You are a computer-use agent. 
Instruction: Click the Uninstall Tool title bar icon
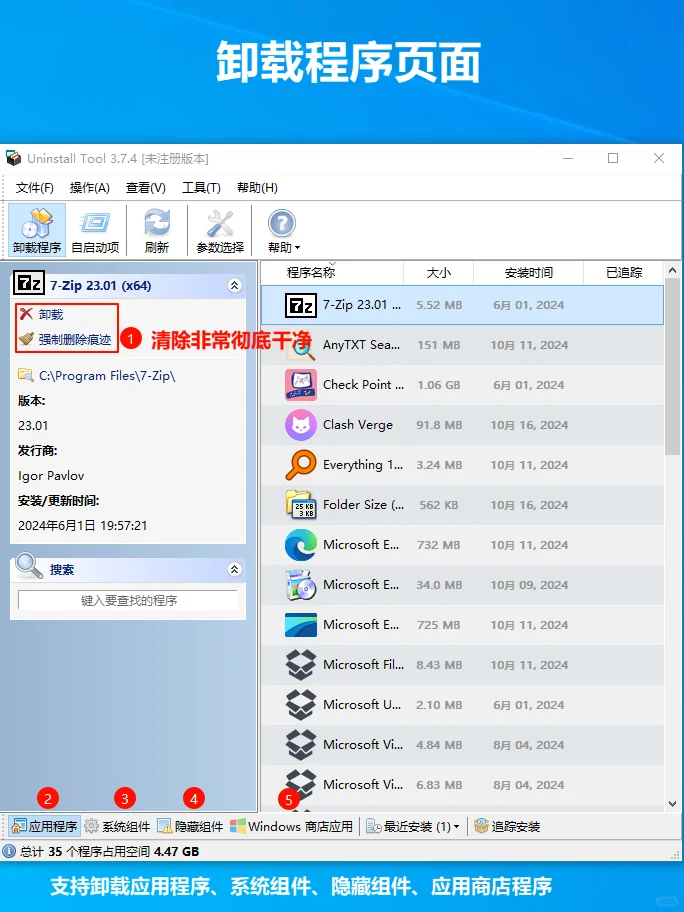click(x=13, y=158)
